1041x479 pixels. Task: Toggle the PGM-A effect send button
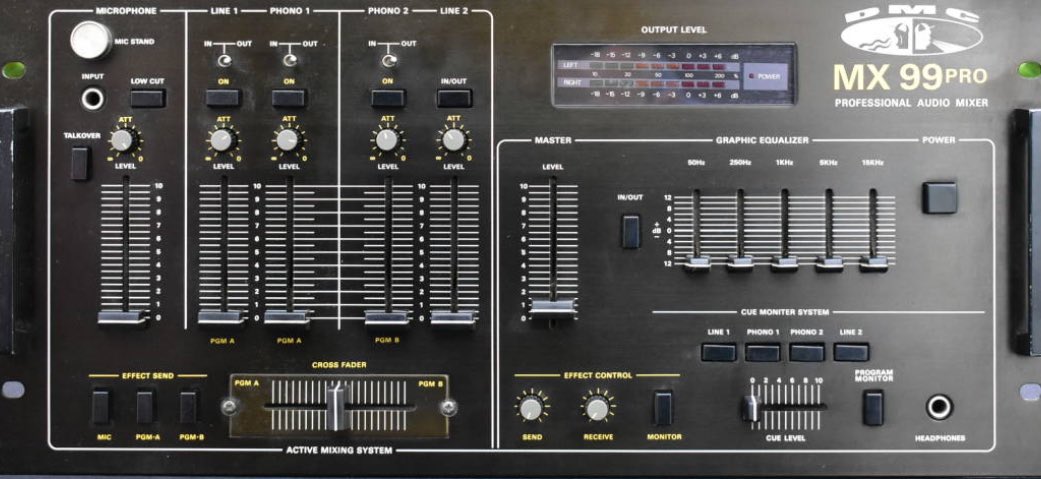click(x=145, y=407)
